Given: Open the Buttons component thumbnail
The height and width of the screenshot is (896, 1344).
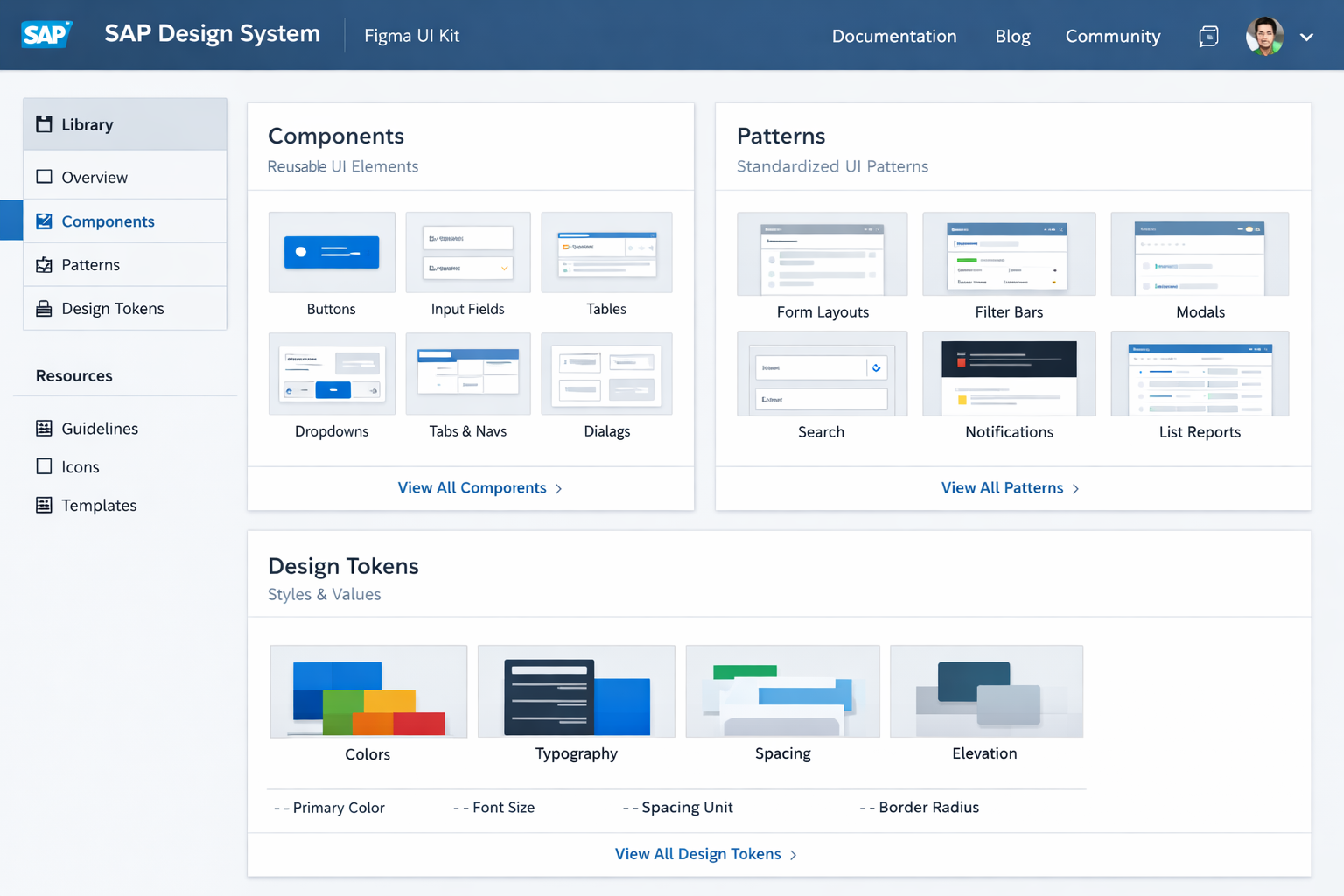Looking at the screenshot, I should (332, 252).
